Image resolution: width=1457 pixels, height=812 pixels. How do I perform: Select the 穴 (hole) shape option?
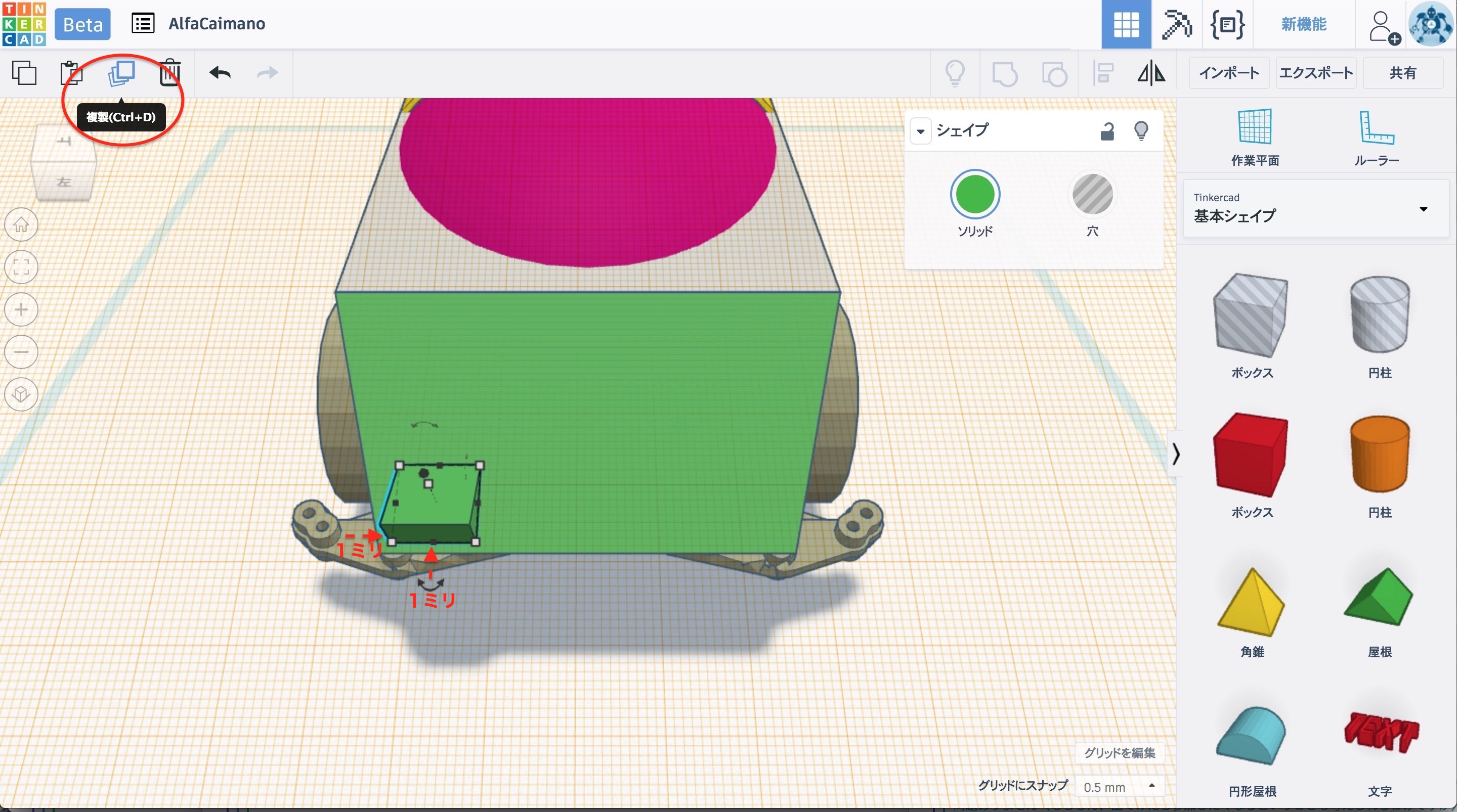1092,195
